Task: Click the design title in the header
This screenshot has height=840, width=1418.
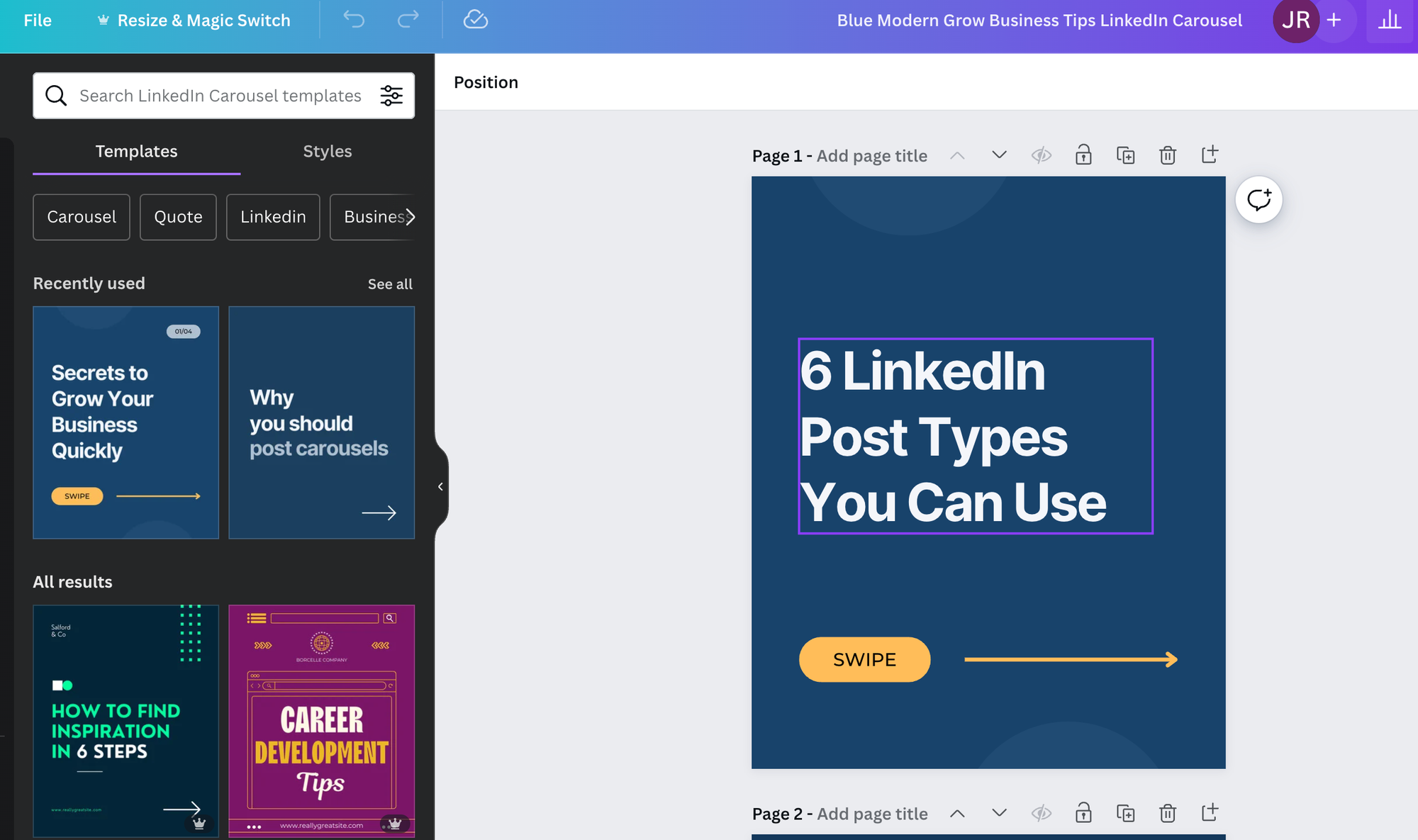Action: [x=1039, y=21]
